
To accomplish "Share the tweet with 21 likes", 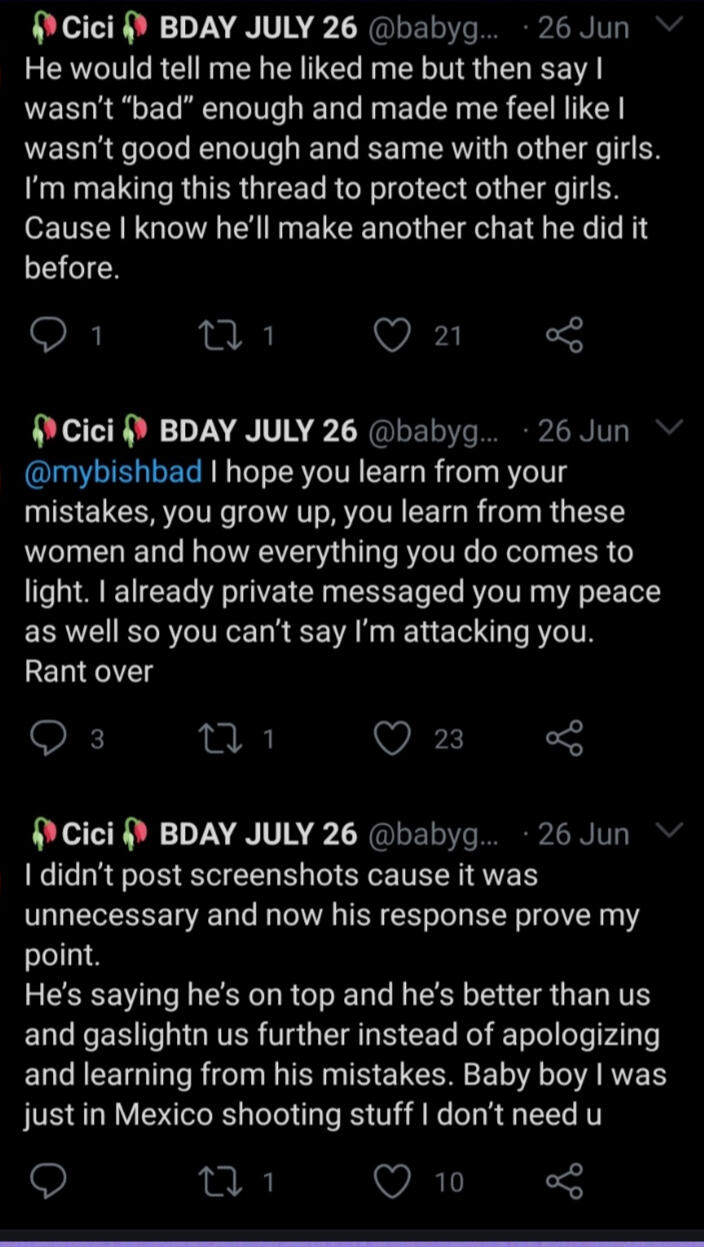I will [x=564, y=336].
